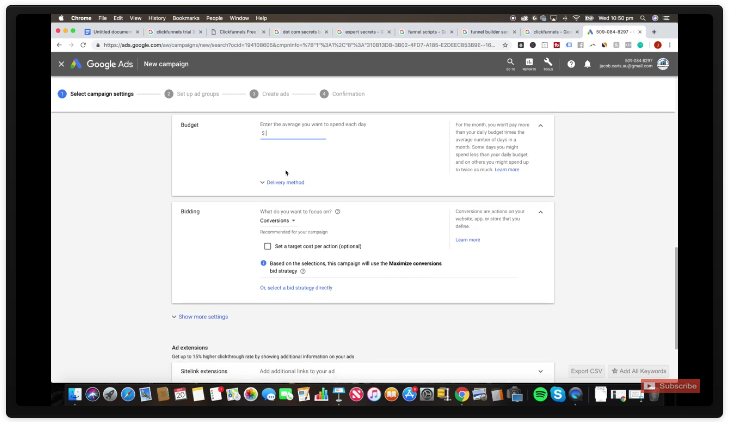Open Skype from the dock

pyautogui.click(x=558, y=395)
